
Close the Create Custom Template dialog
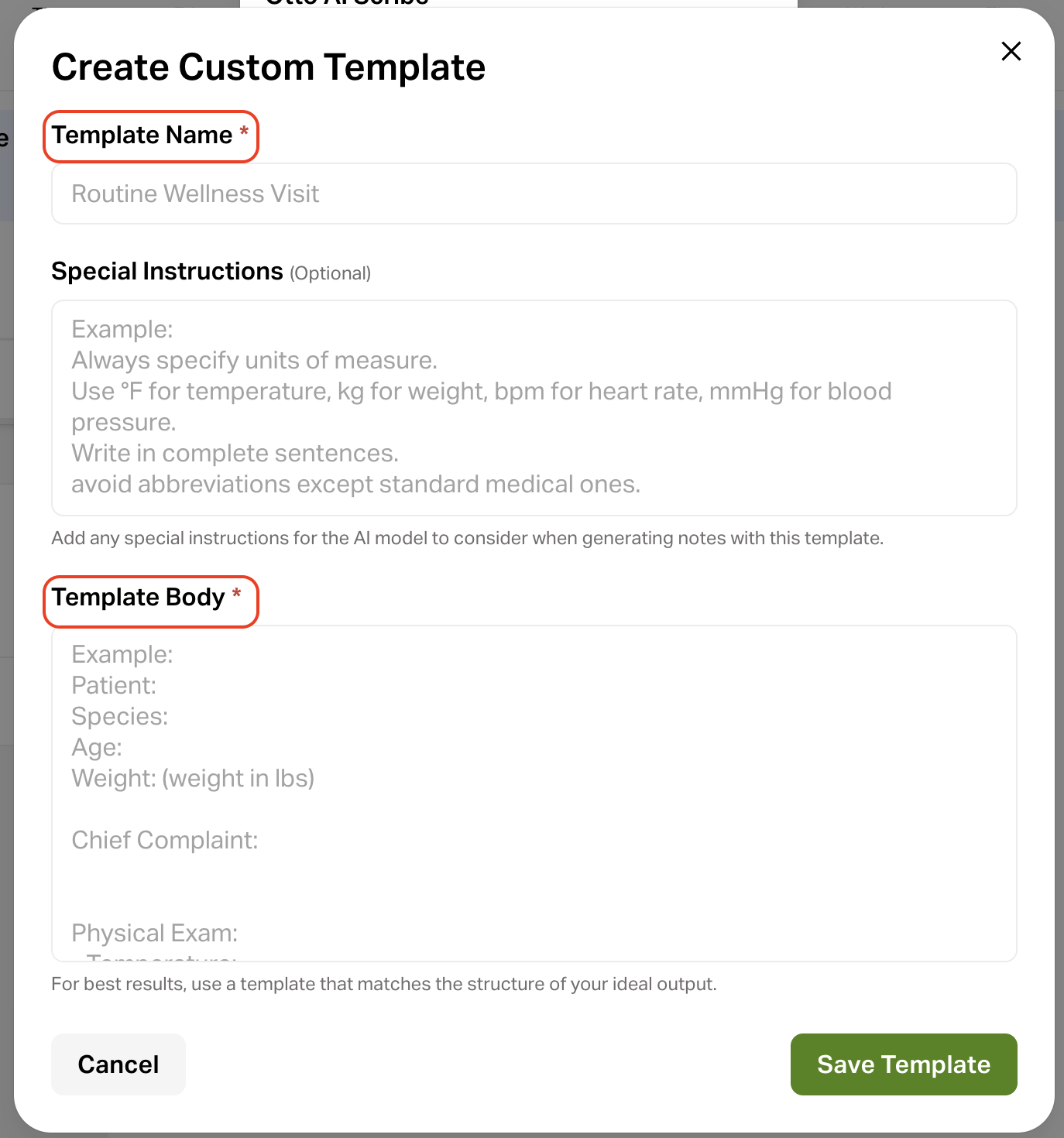point(1011,51)
